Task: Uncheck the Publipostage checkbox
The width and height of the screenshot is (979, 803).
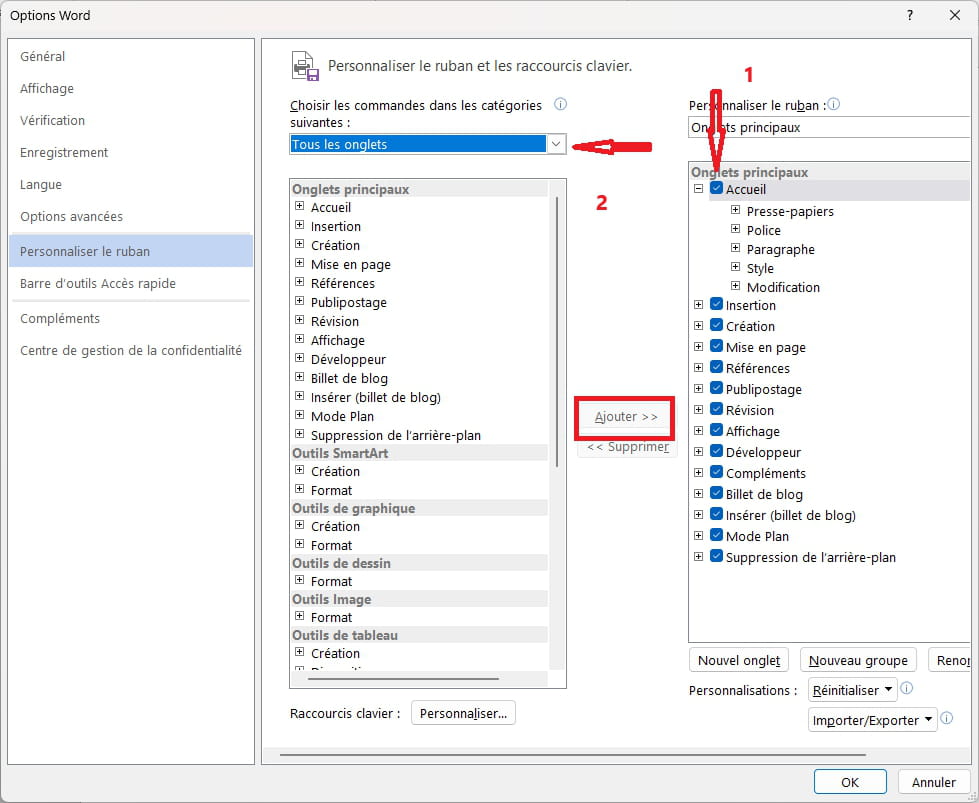Action: (x=717, y=388)
